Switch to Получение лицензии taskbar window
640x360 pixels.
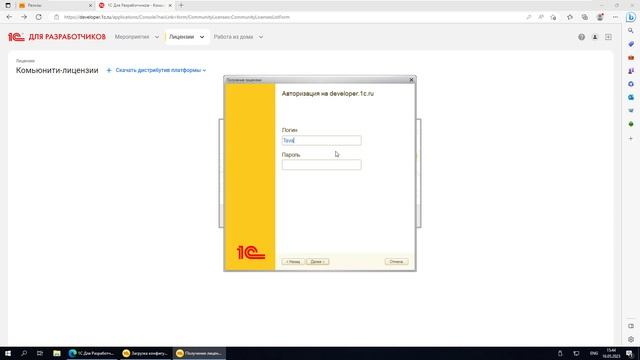199,353
